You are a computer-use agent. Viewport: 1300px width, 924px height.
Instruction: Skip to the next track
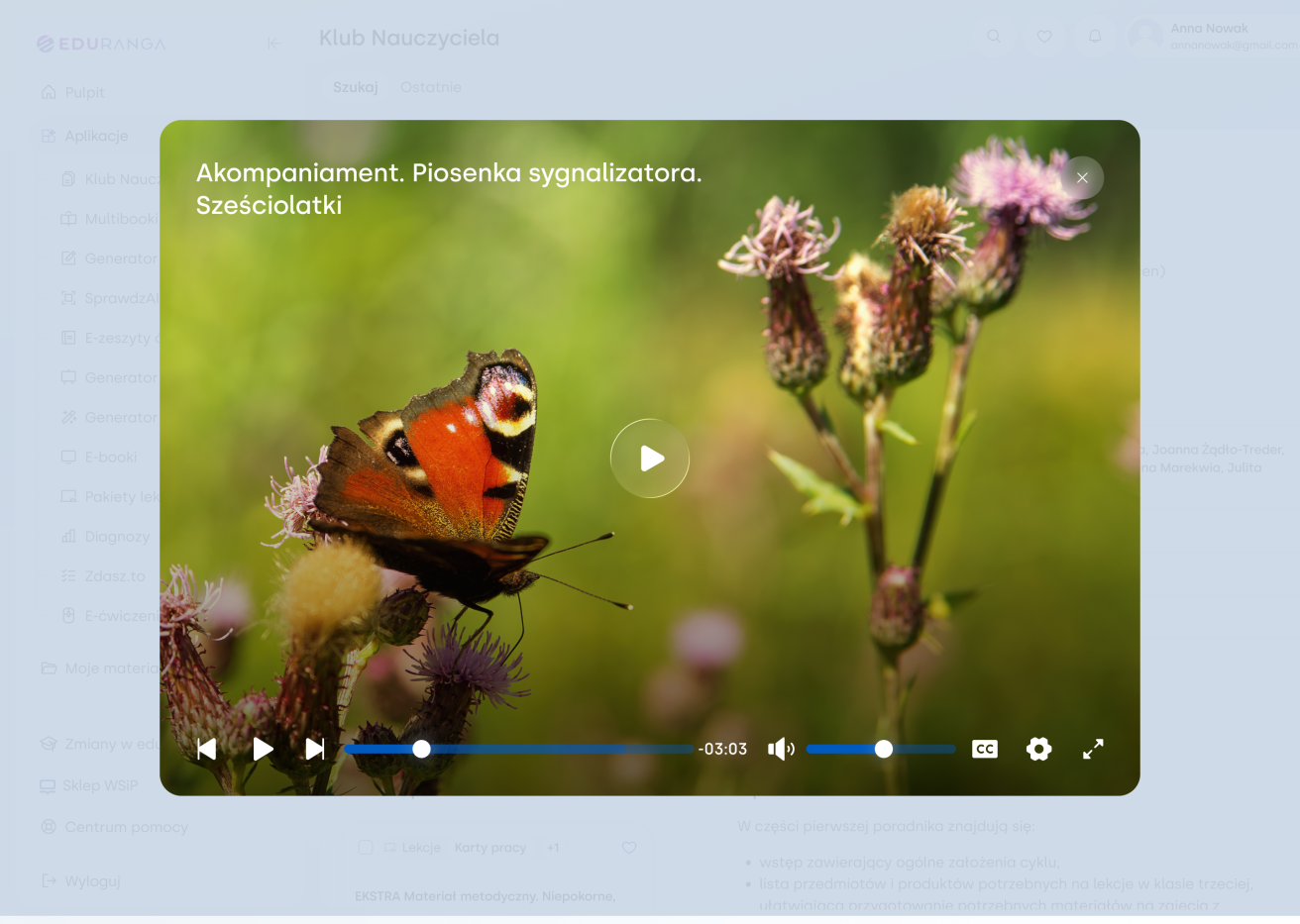click(x=315, y=749)
